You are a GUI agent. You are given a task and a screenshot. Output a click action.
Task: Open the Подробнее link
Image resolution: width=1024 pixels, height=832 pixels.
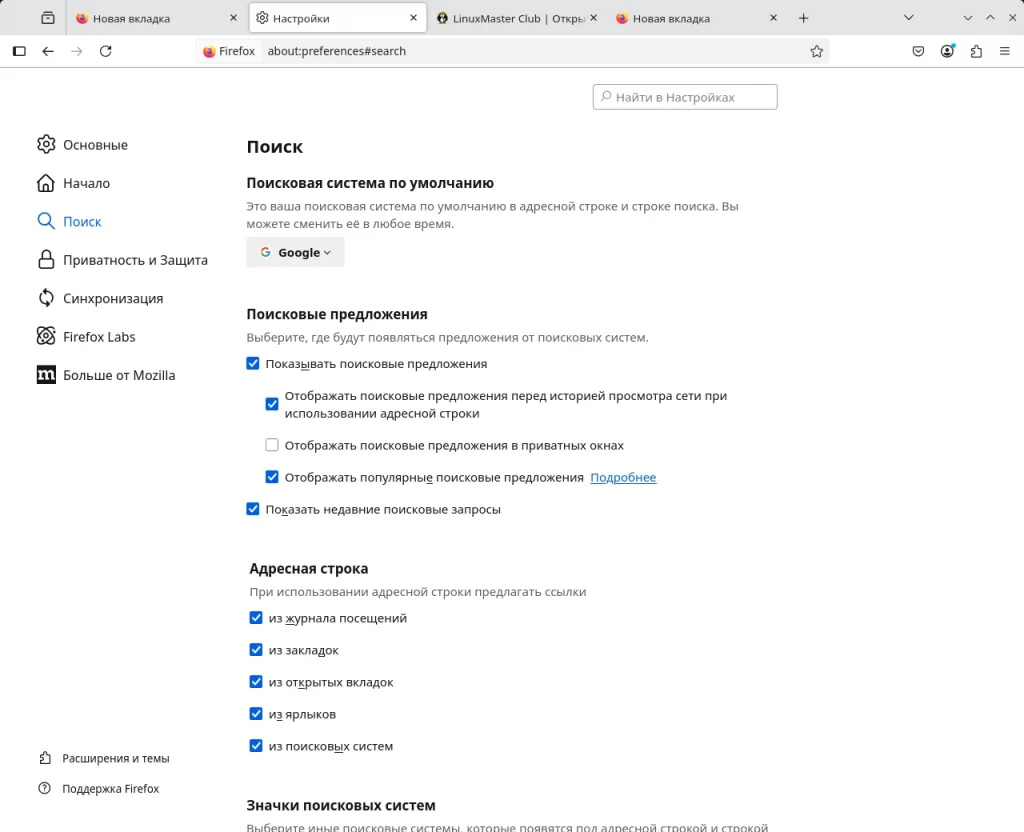point(623,478)
